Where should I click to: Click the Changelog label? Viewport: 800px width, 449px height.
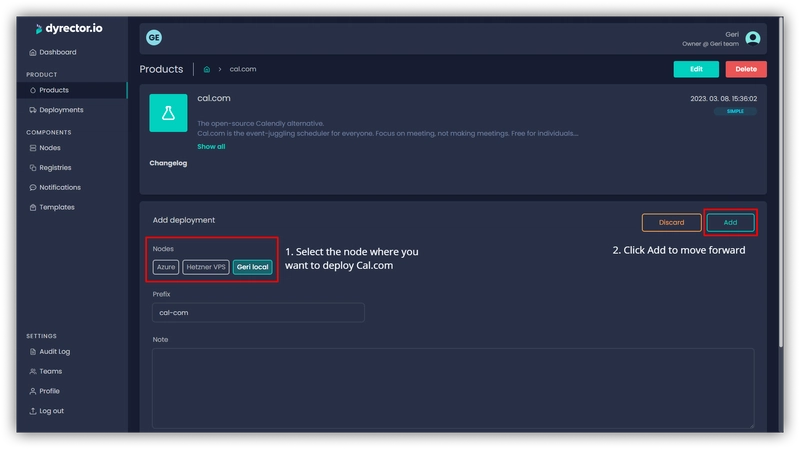tap(168, 163)
